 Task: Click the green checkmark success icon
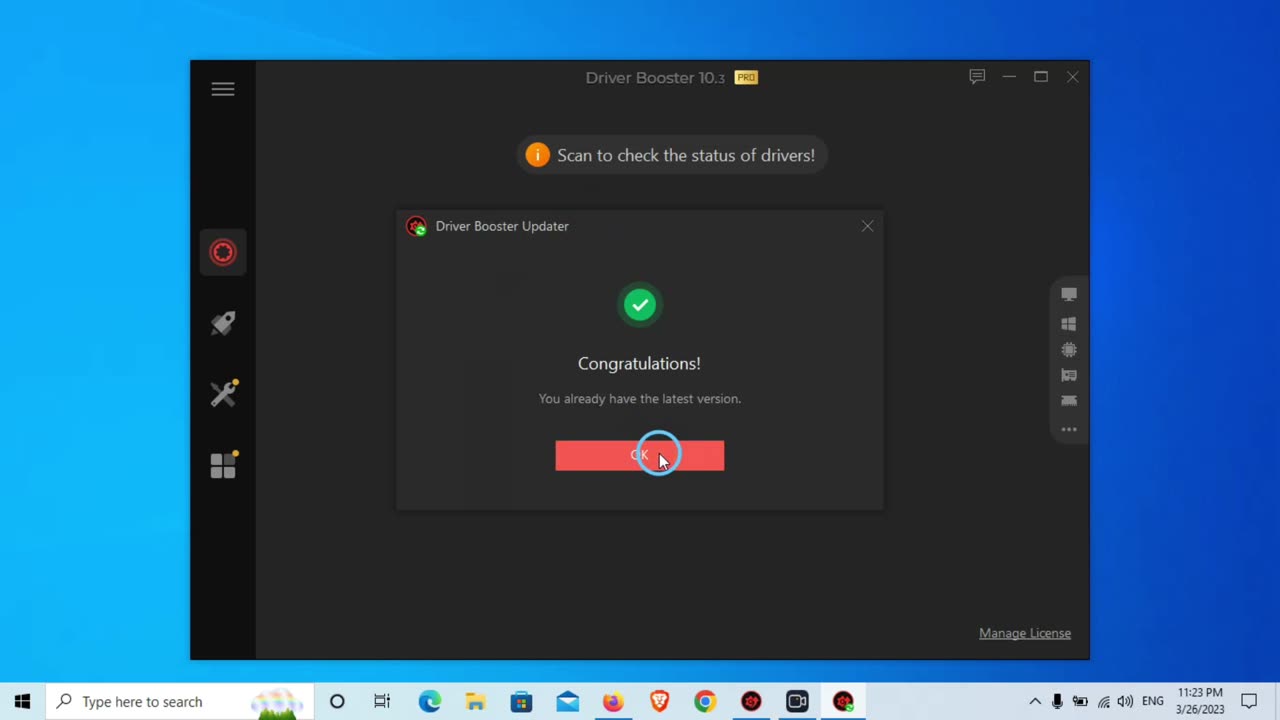[640, 305]
